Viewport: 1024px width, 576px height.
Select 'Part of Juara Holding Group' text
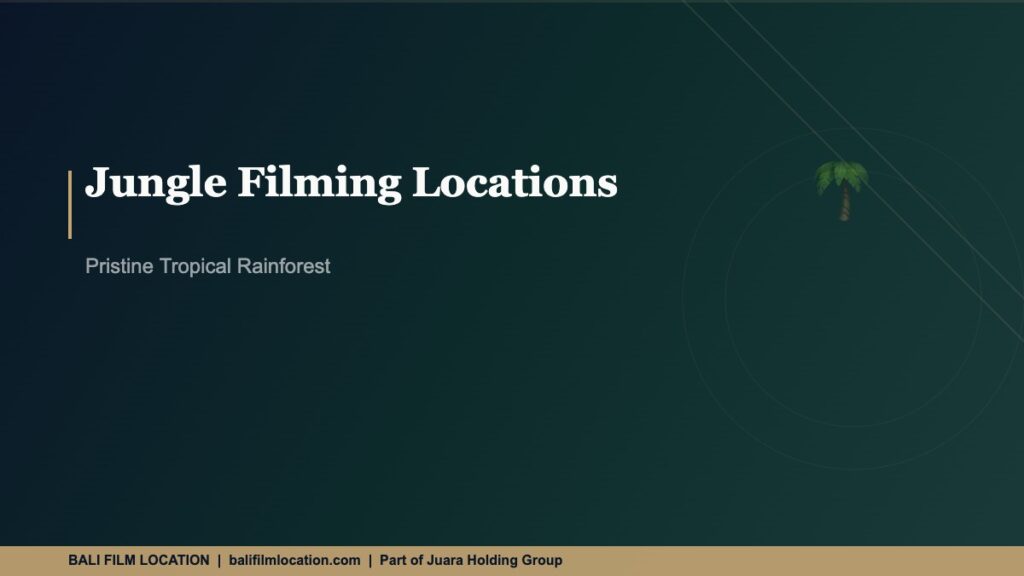[470, 561]
